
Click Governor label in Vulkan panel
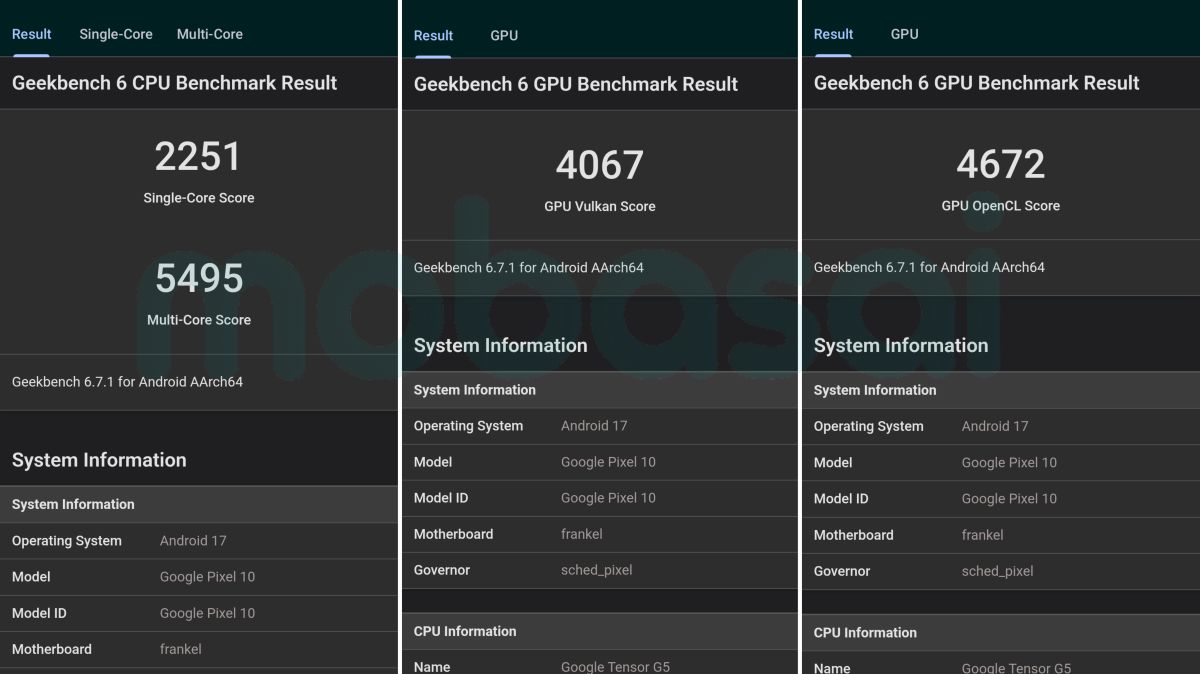tap(442, 570)
